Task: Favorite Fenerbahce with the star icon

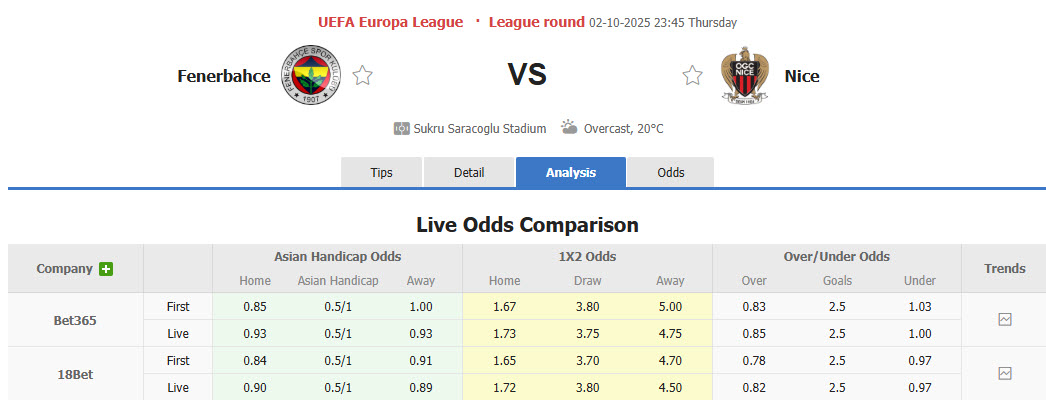Action: pos(363,75)
